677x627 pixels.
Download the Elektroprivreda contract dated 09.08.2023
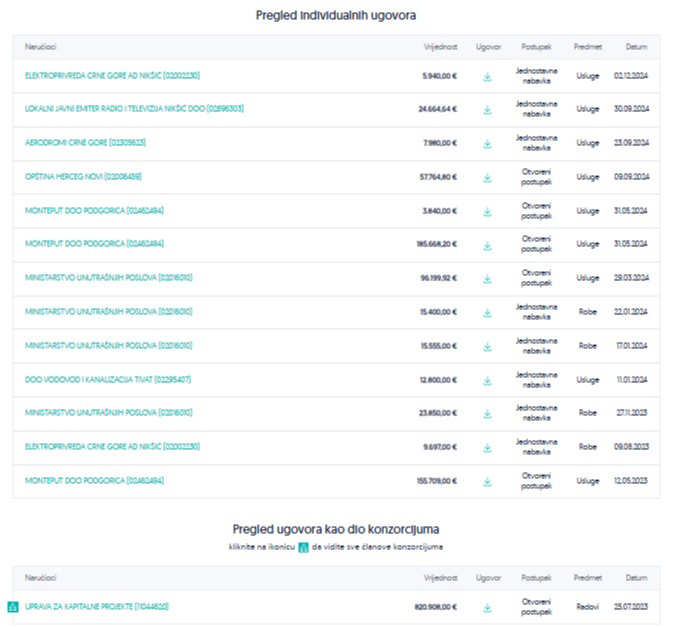point(487,448)
